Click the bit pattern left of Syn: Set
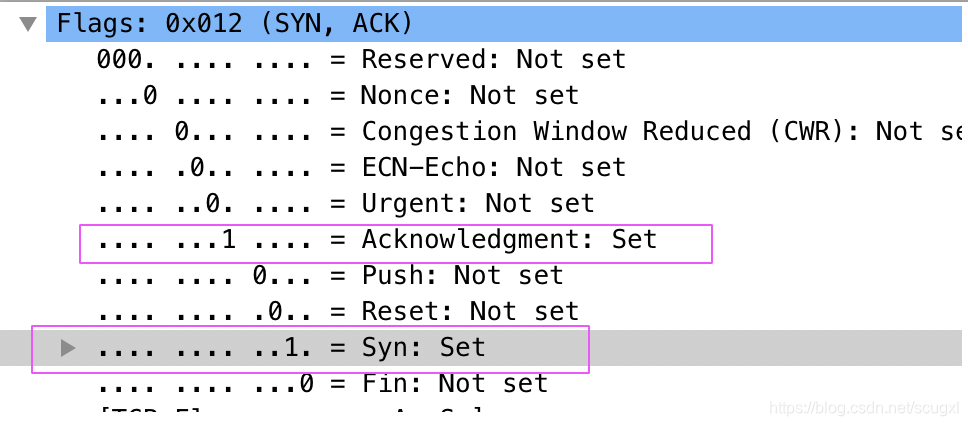968x426 pixels. [x=204, y=348]
